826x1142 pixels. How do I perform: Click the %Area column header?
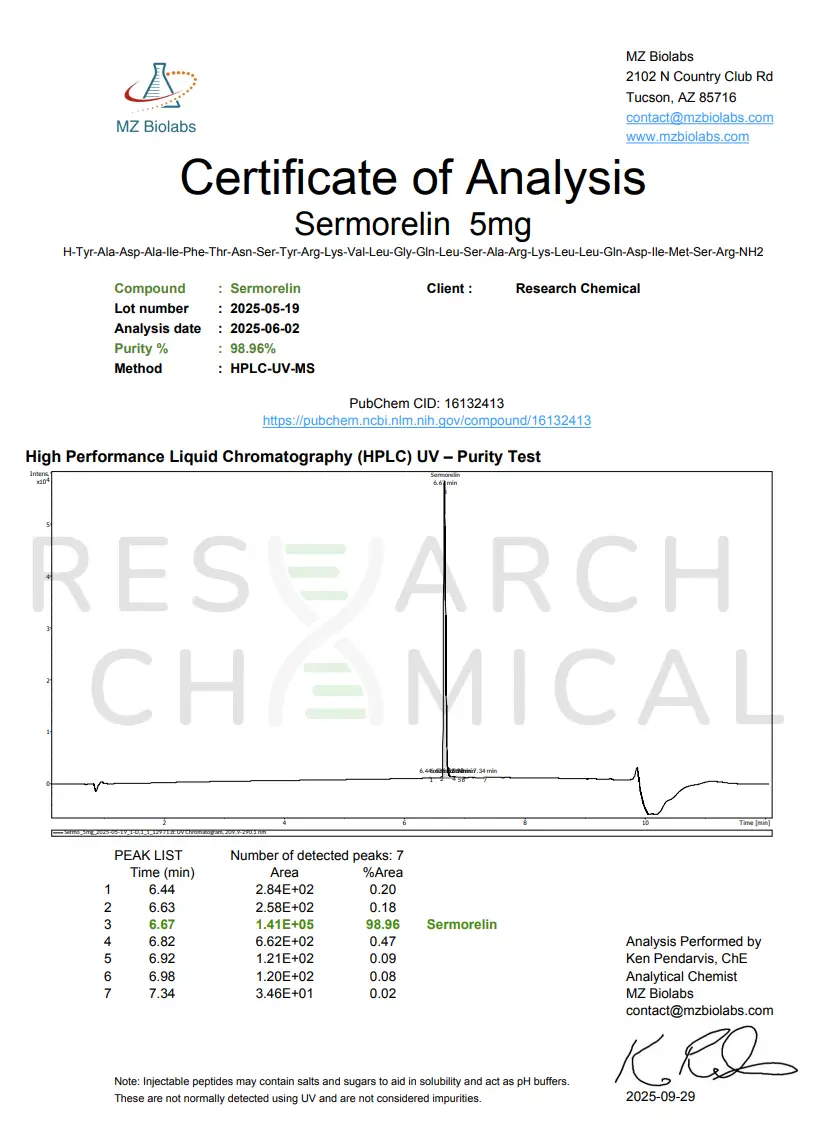pyautogui.click(x=382, y=872)
